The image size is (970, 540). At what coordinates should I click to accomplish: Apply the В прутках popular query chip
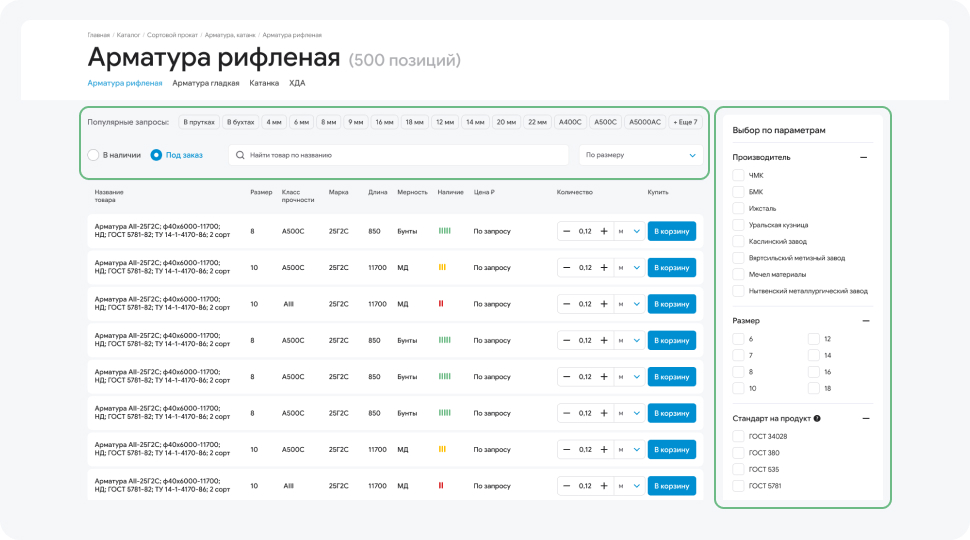pyautogui.click(x=199, y=122)
